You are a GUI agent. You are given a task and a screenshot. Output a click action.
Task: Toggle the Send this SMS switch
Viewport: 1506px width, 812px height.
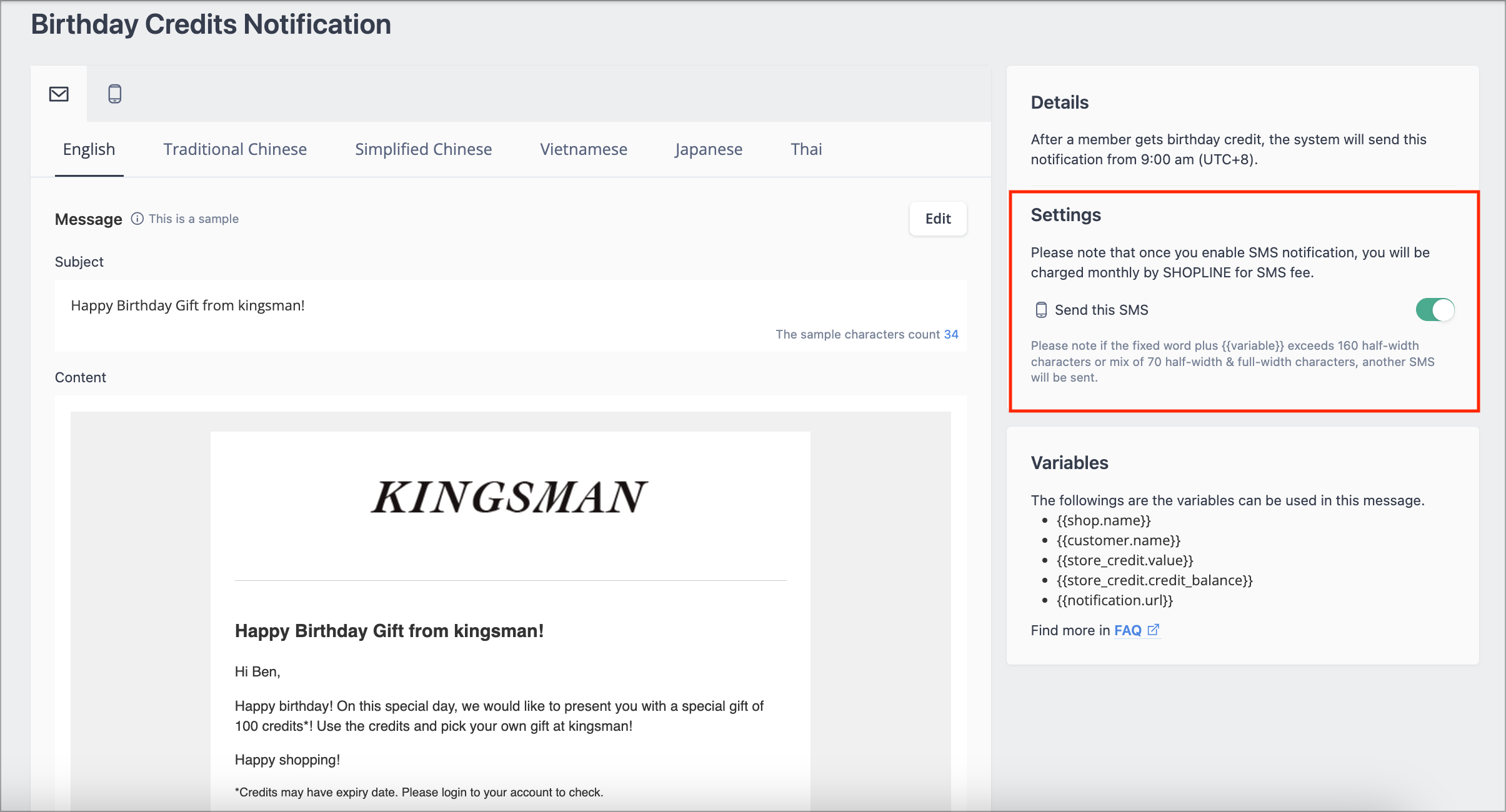(x=1435, y=310)
